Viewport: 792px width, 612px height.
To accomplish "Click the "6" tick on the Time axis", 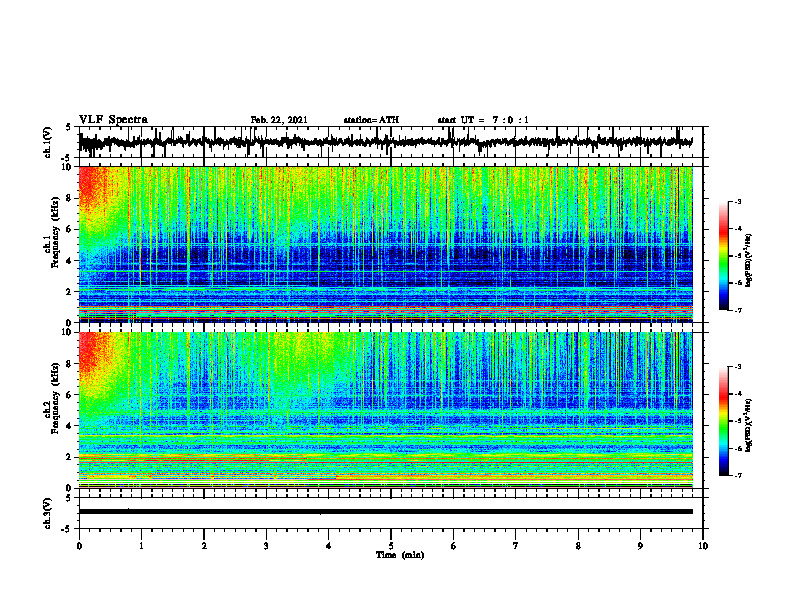I will coord(453,546).
